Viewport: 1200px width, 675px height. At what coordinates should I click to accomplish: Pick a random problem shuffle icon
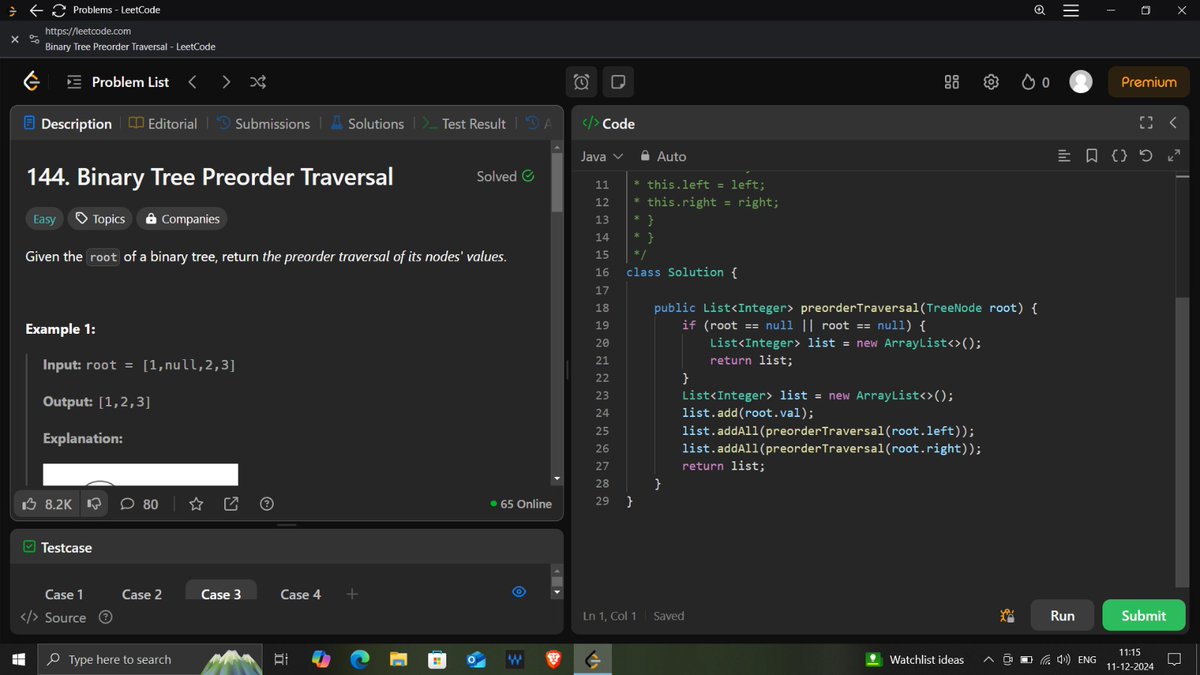point(257,82)
